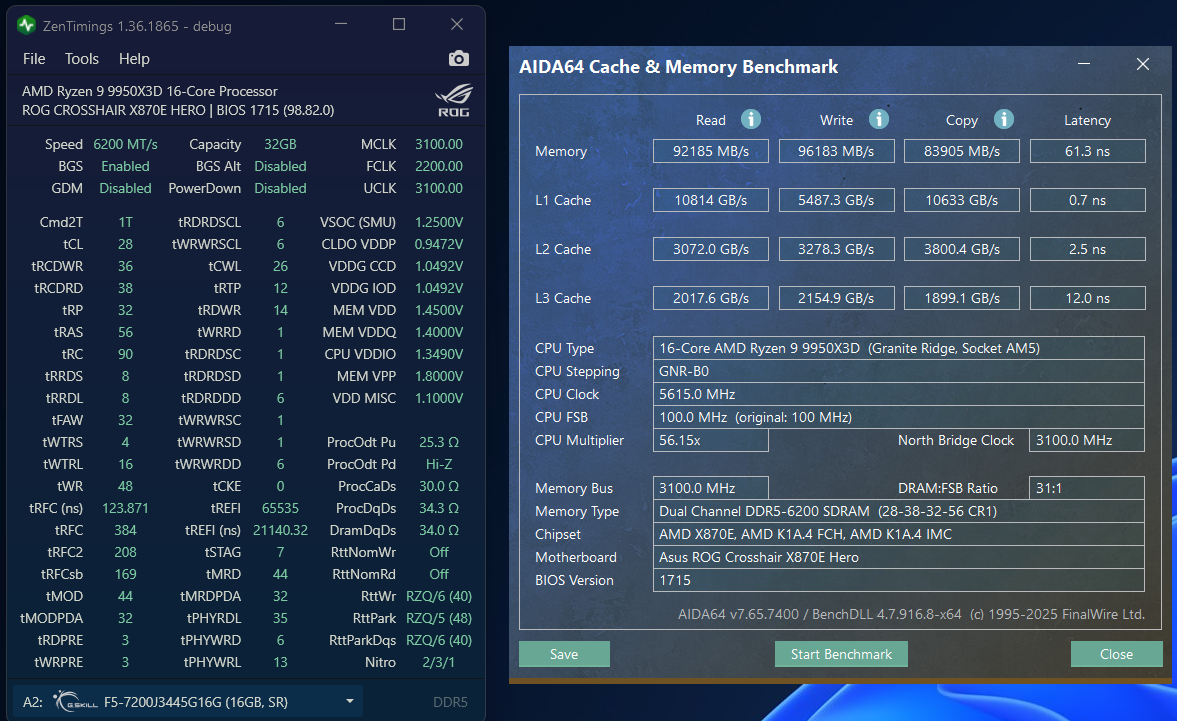Click the VSOC (SMU) value 1.2500V
The width and height of the screenshot is (1177, 721).
[x=439, y=222]
